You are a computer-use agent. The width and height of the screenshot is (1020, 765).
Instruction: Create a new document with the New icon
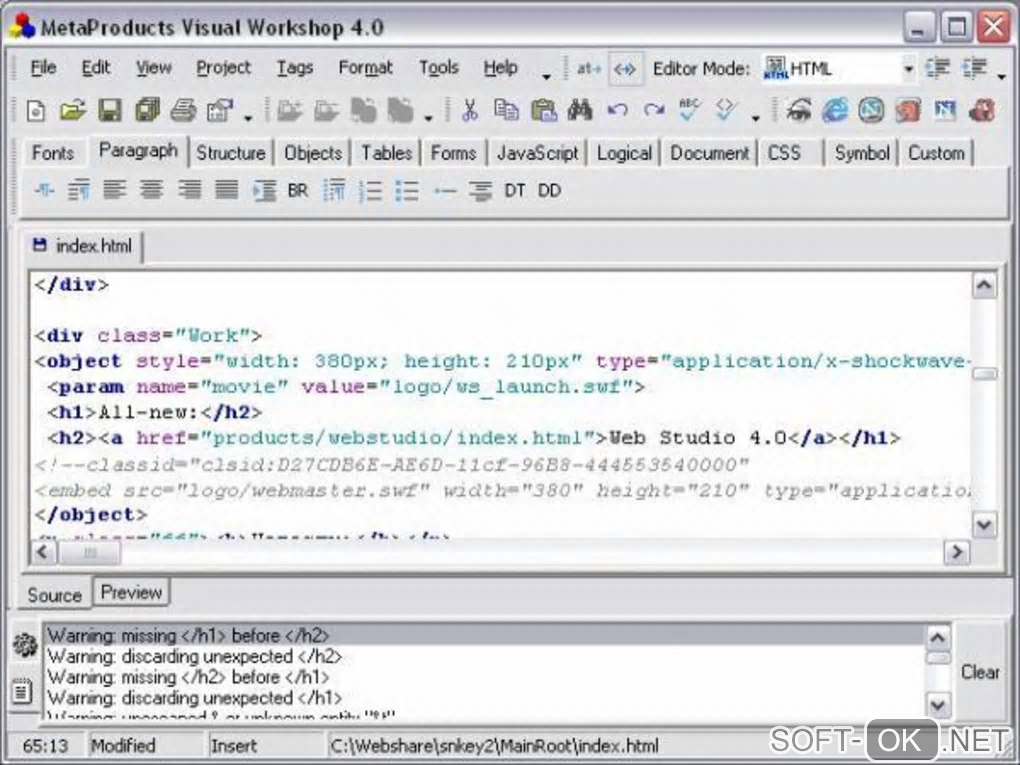click(36, 111)
